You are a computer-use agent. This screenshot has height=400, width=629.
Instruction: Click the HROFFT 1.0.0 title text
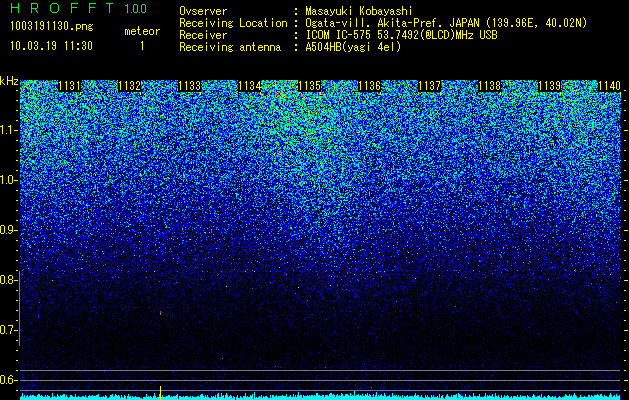tap(79, 8)
